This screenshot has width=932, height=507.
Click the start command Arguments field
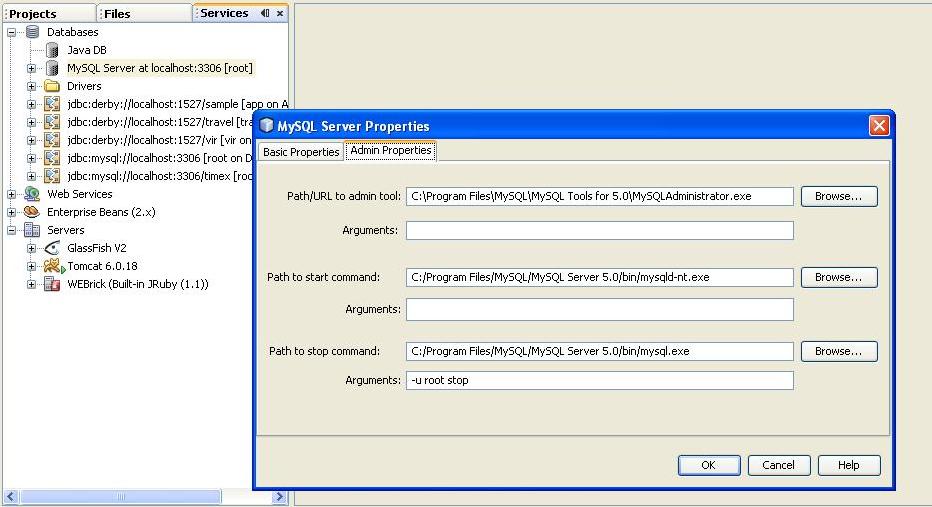click(600, 310)
